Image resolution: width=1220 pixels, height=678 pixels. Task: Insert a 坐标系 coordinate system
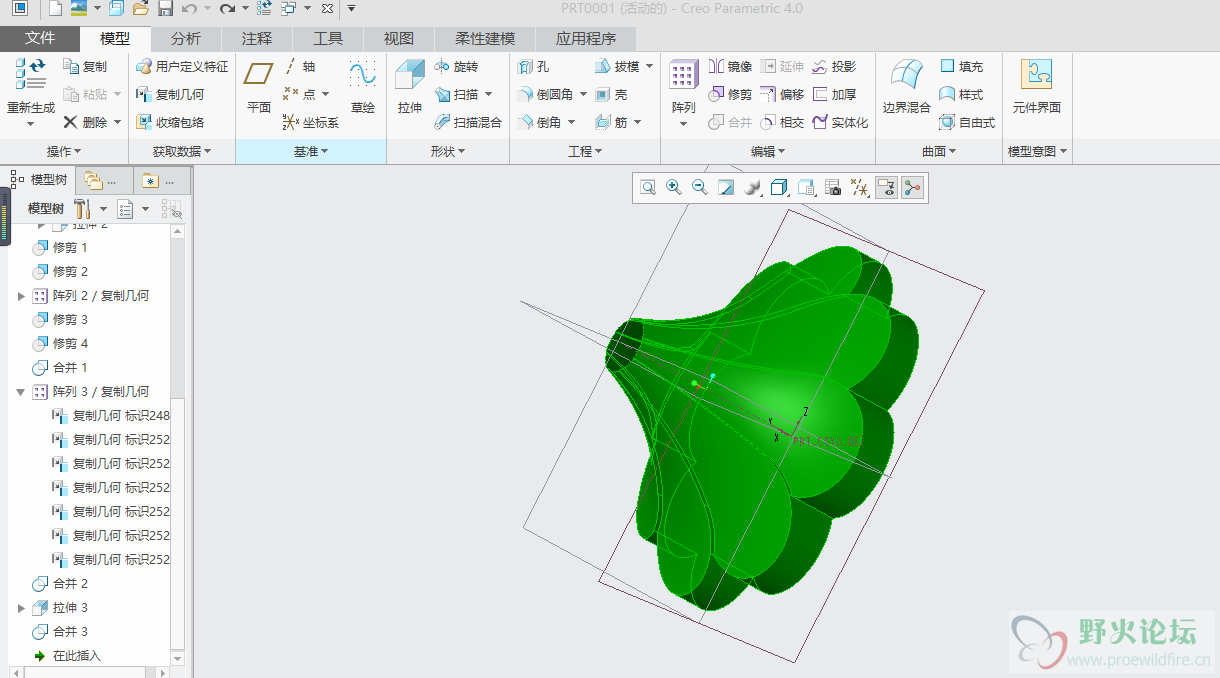tap(311, 122)
